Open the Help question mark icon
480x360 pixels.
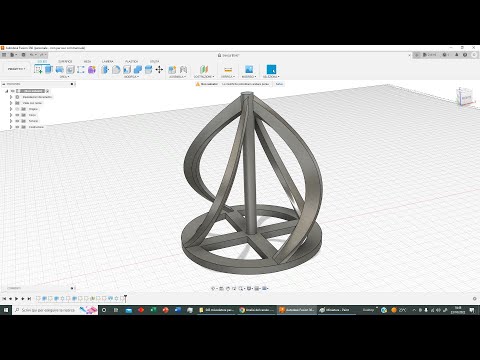465,55
